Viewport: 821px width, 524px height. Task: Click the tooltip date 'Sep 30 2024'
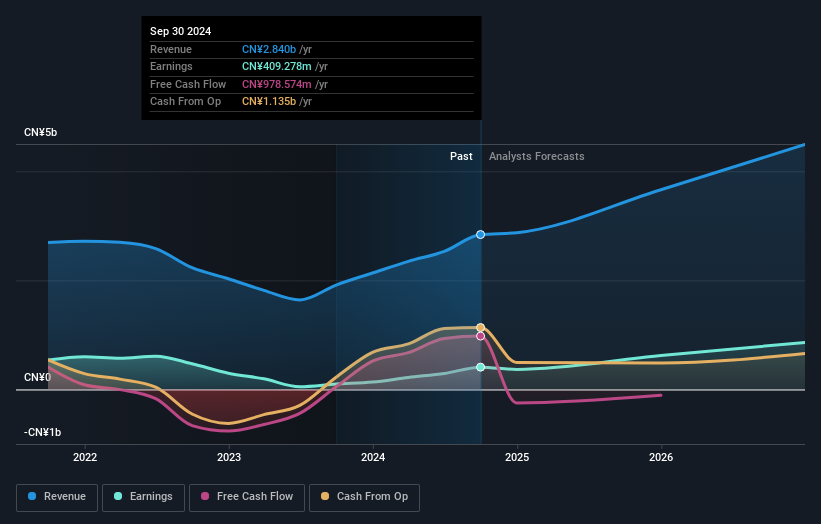tap(181, 31)
